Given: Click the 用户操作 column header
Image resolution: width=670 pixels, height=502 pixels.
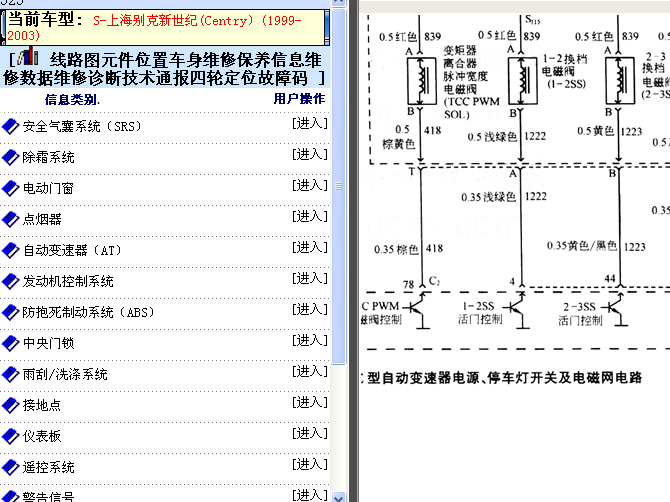Looking at the screenshot, I should tap(299, 99).
